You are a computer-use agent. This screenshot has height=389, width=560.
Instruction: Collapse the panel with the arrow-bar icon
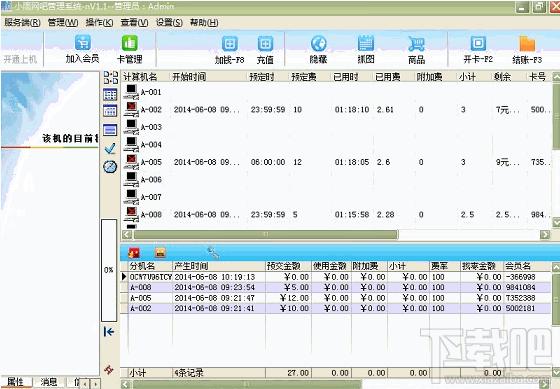(109, 332)
